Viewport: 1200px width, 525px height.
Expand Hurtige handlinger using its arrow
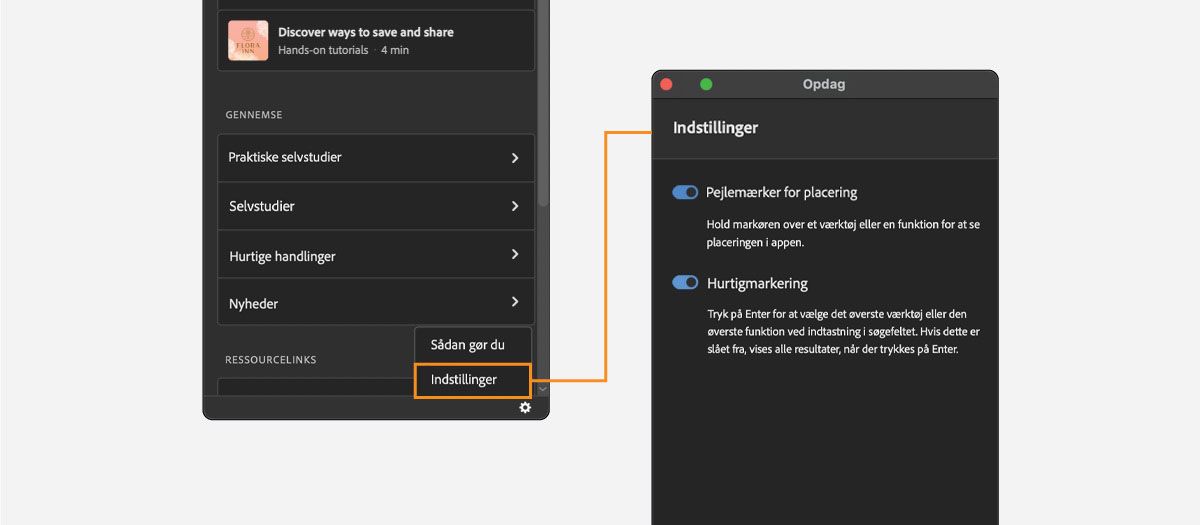pyautogui.click(x=515, y=255)
